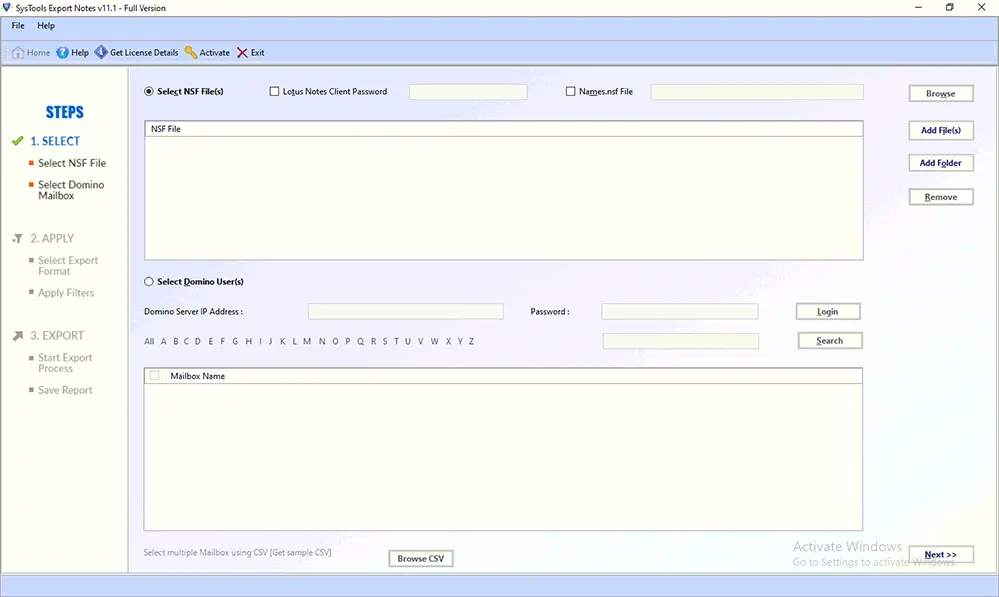Click the Browse CSV button

[420, 559]
